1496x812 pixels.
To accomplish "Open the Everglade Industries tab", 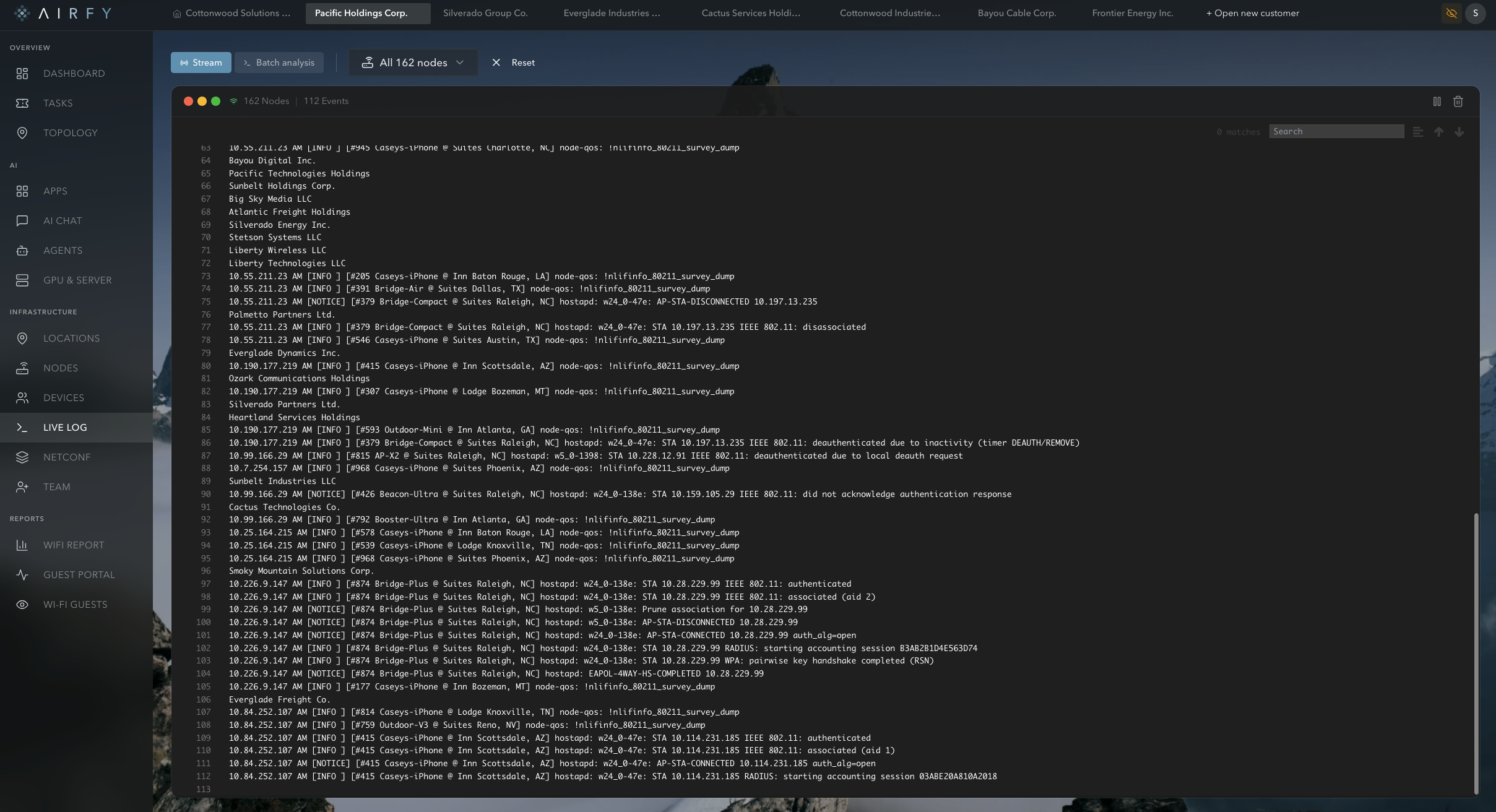I will click(612, 13).
